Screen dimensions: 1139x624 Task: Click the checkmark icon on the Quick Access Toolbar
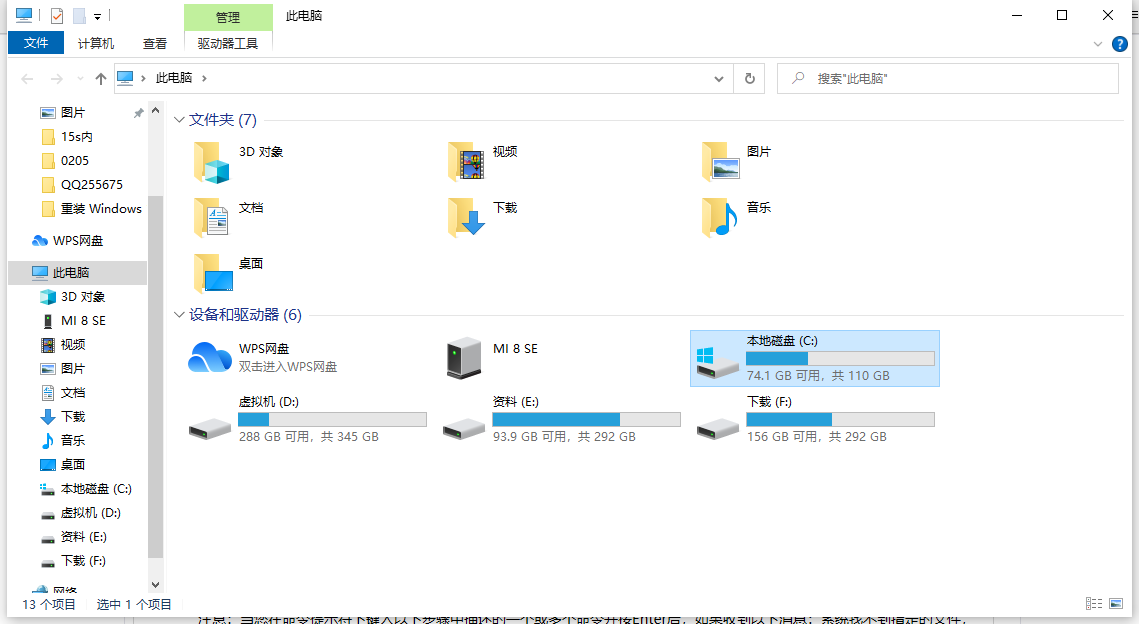(x=56, y=15)
